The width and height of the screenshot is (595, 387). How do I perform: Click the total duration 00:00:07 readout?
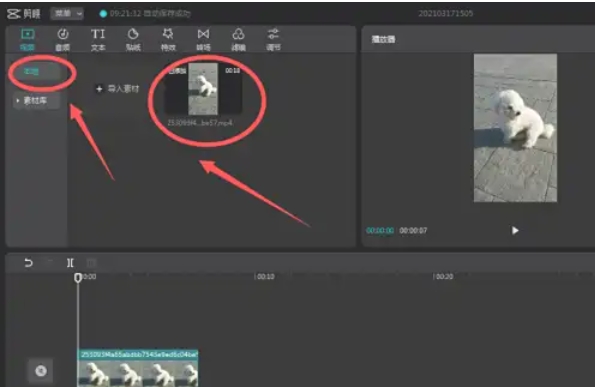point(413,230)
